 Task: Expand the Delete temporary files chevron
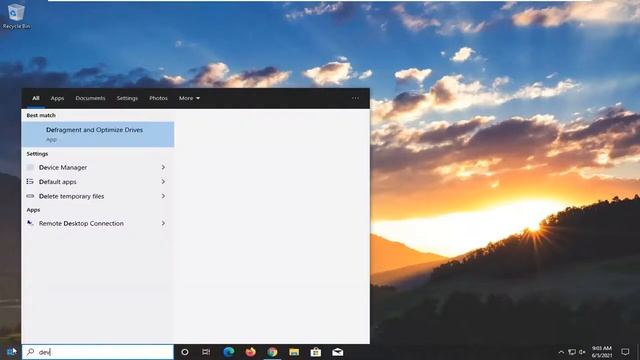click(x=163, y=196)
